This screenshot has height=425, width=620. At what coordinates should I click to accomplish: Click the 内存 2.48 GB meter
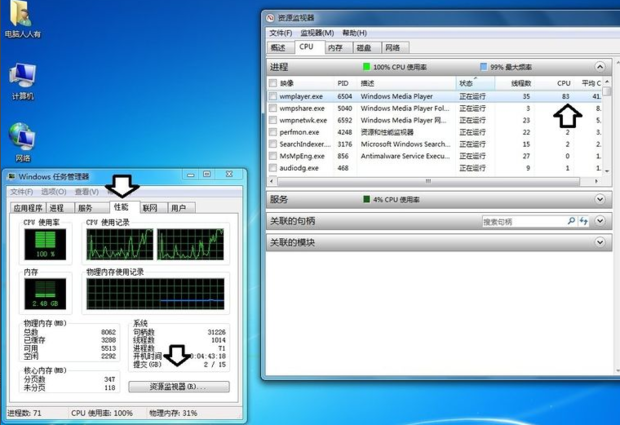point(45,293)
